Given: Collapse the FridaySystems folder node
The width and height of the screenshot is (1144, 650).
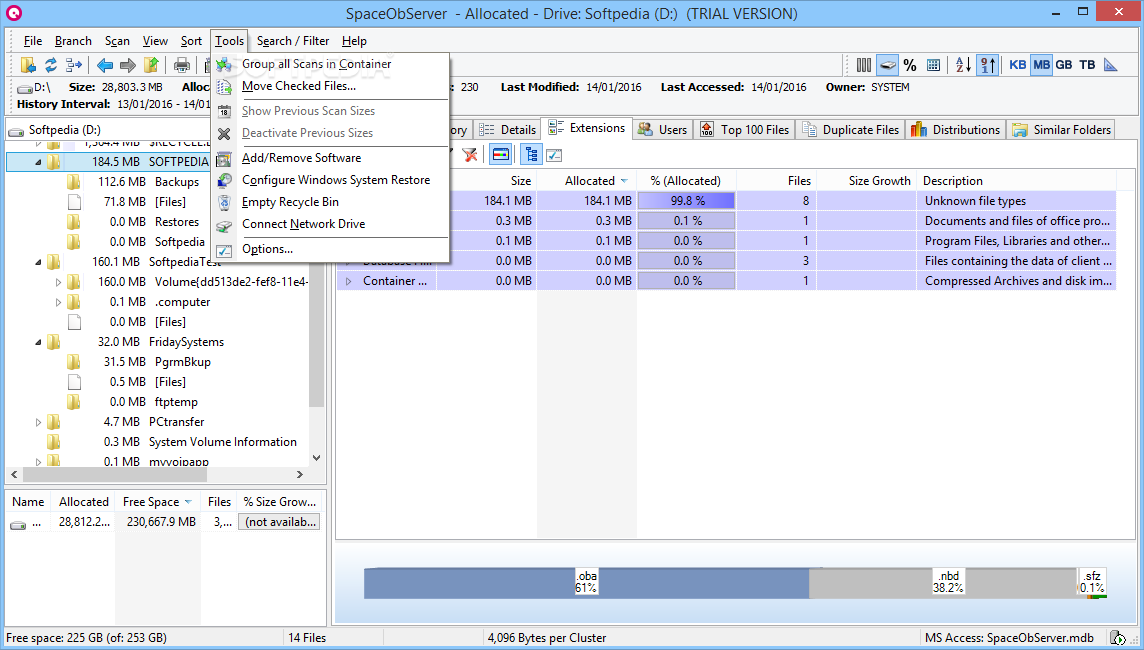Looking at the screenshot, I should (38, 342).
